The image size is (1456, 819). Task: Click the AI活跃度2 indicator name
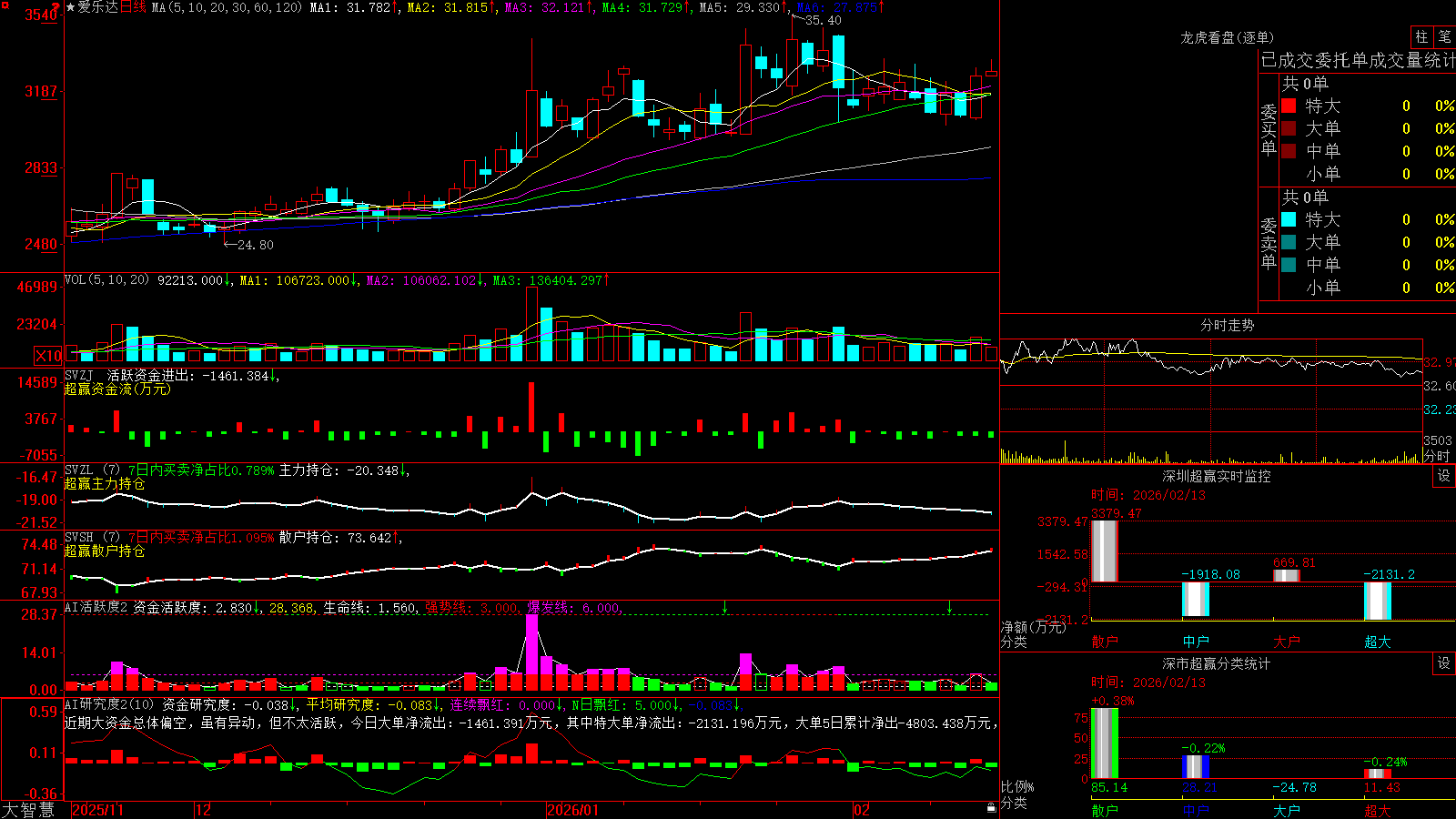pos(96,607)
